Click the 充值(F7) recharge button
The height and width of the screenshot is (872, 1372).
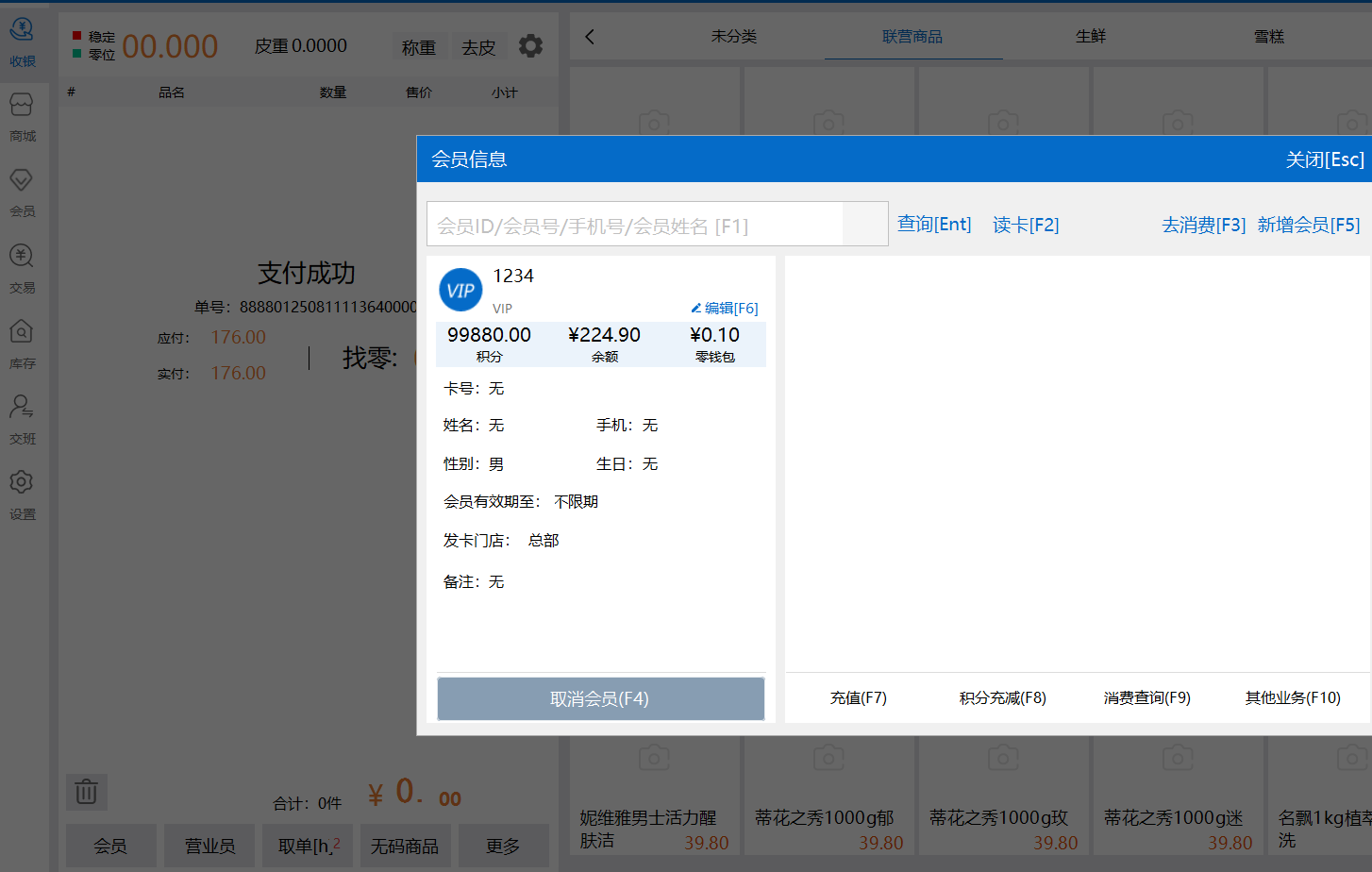point(859,697)
